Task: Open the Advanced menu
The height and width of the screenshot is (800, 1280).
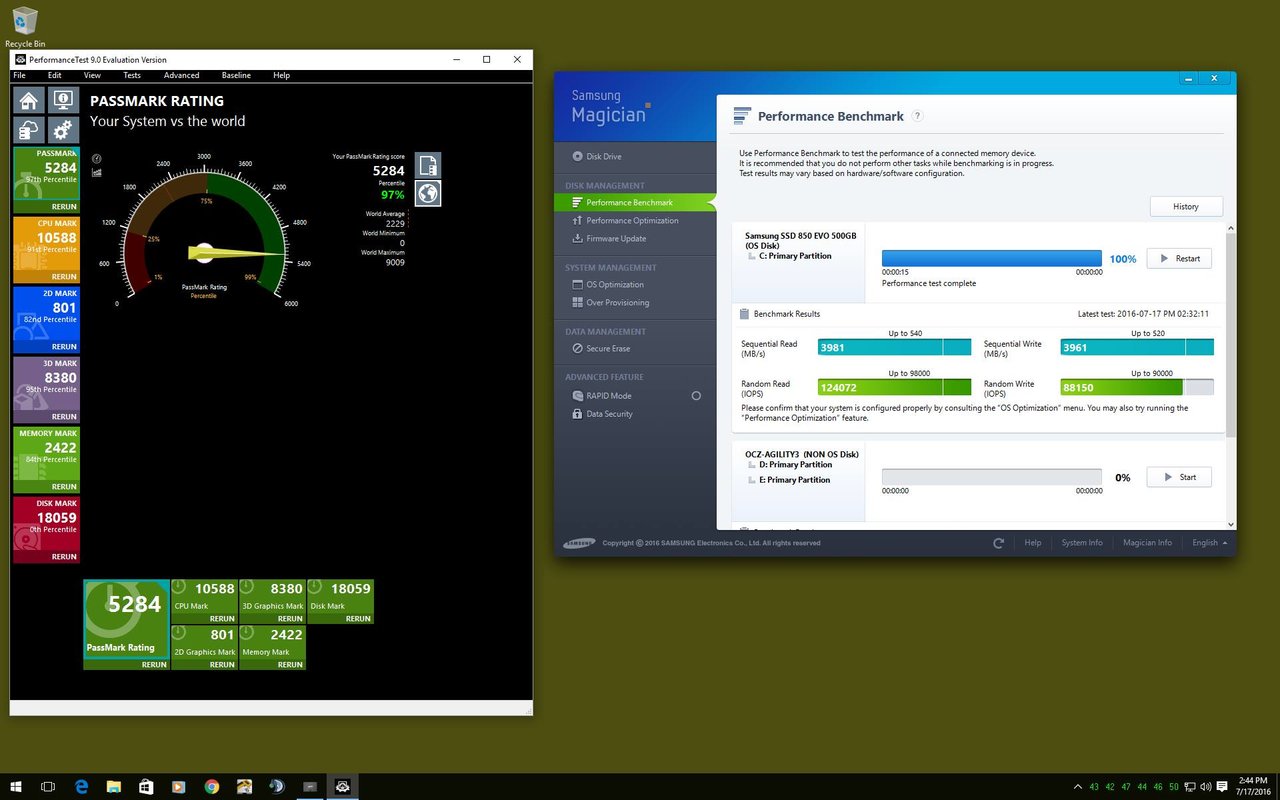Action: pos(181,75)
